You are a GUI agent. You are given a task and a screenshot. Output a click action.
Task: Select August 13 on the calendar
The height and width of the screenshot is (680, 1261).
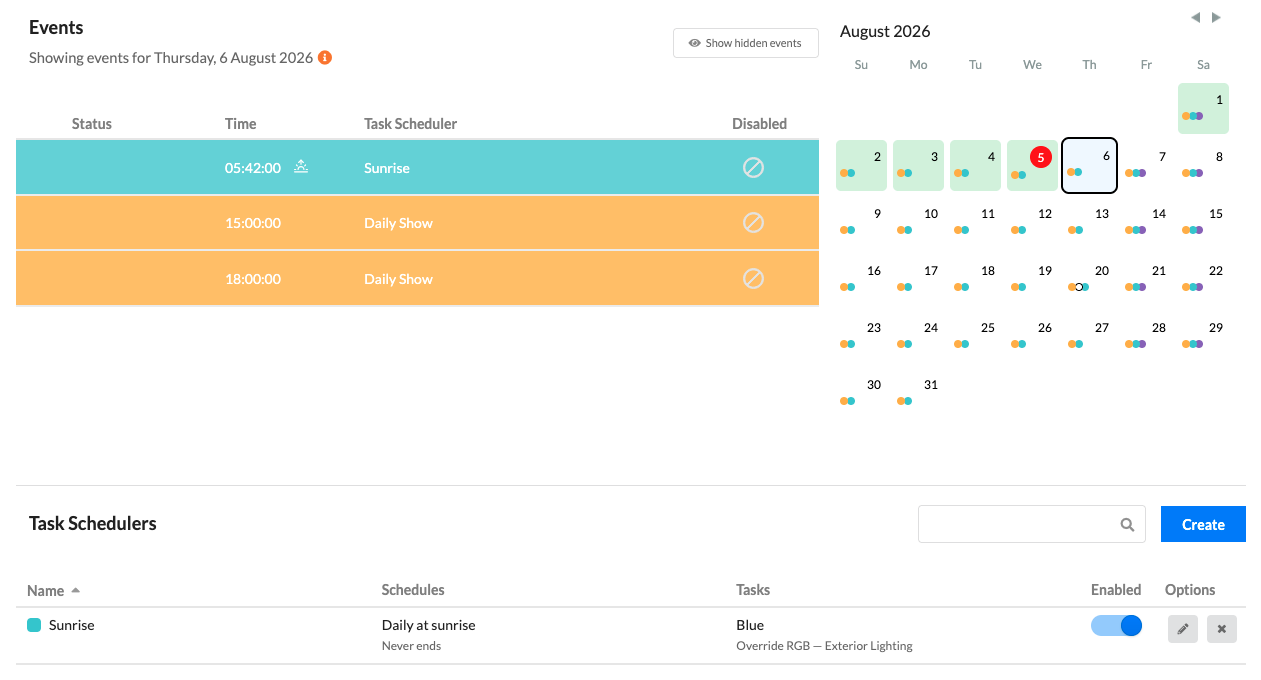[x=1089, y=222]
